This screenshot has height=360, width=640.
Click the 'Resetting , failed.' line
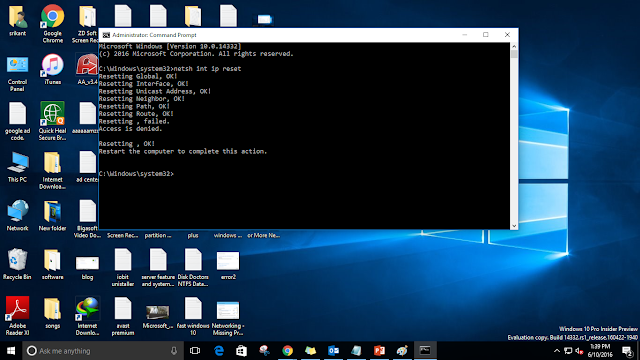coord(134,121)
